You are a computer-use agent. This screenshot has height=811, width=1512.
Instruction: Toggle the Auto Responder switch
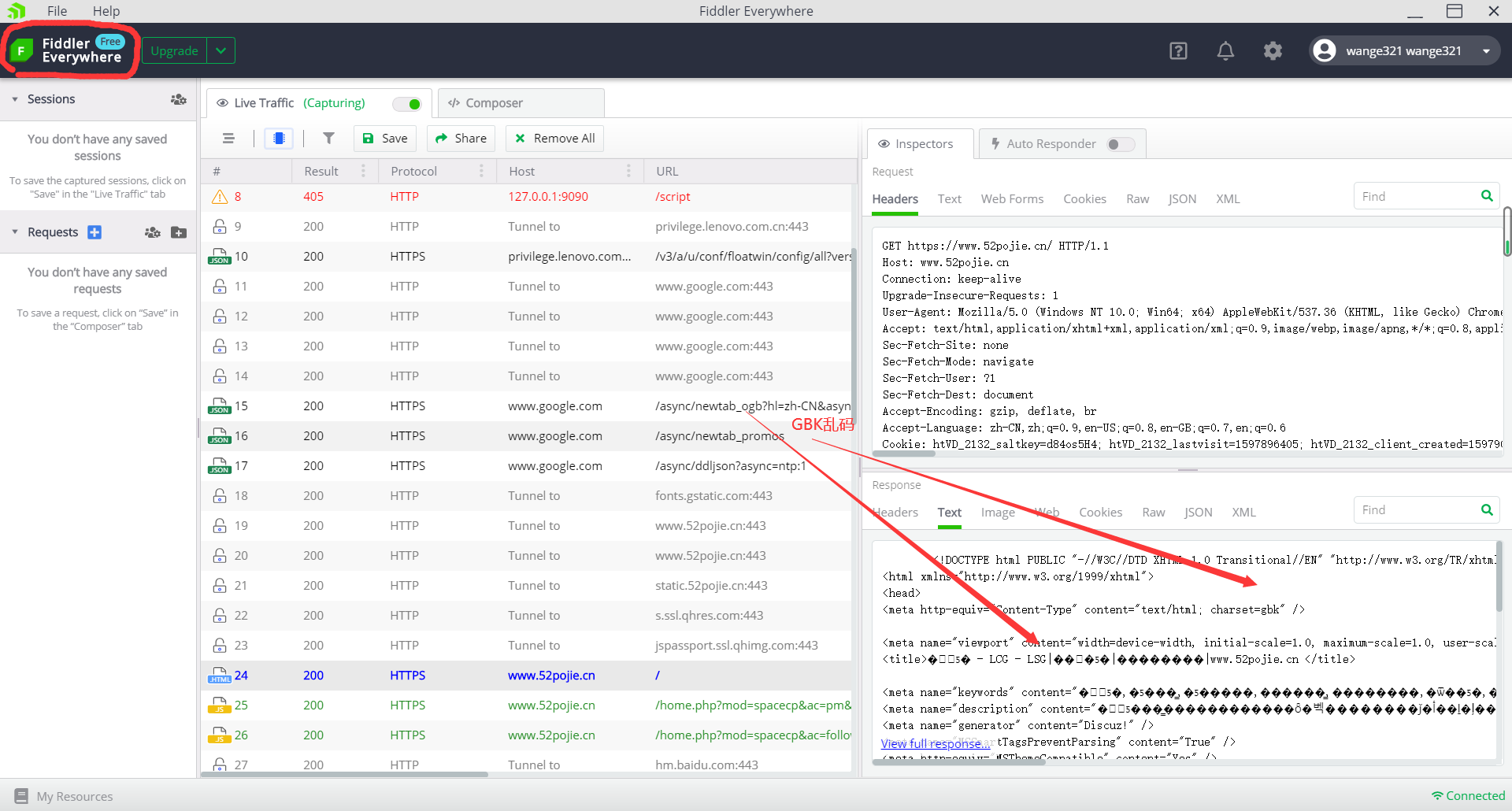[x=1121, y=144]
